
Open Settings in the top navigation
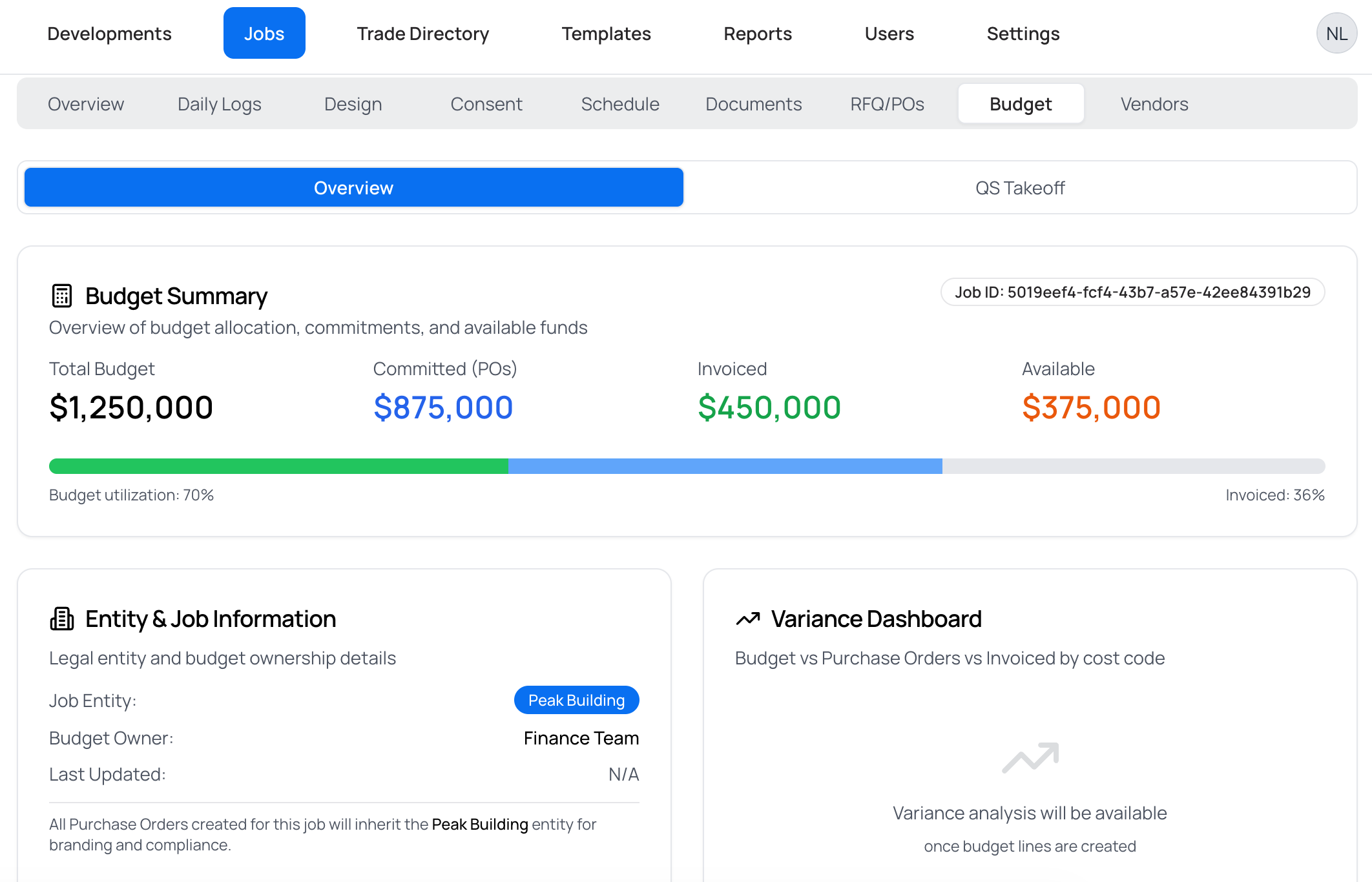tap(1023, 33)
